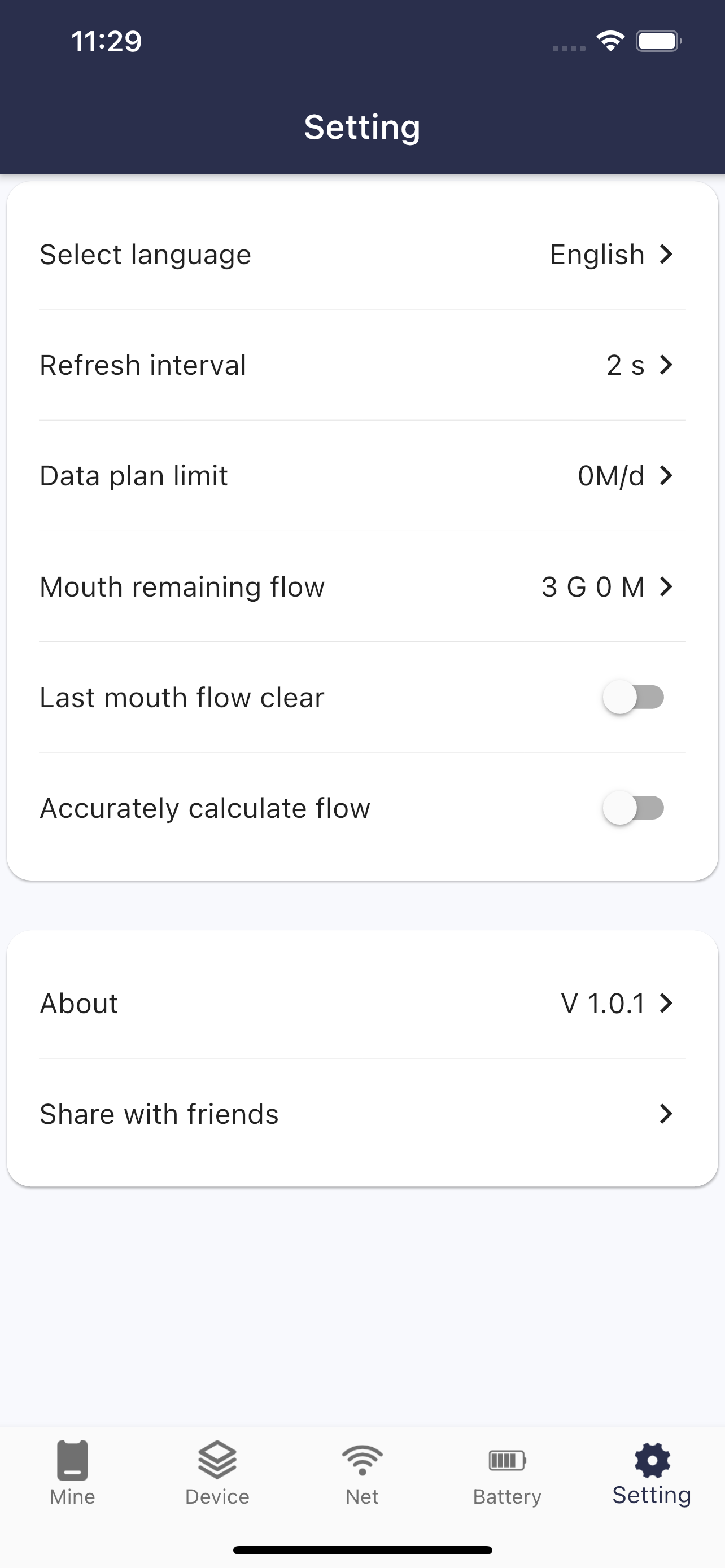Open the About row chevron

point(667,1002)
